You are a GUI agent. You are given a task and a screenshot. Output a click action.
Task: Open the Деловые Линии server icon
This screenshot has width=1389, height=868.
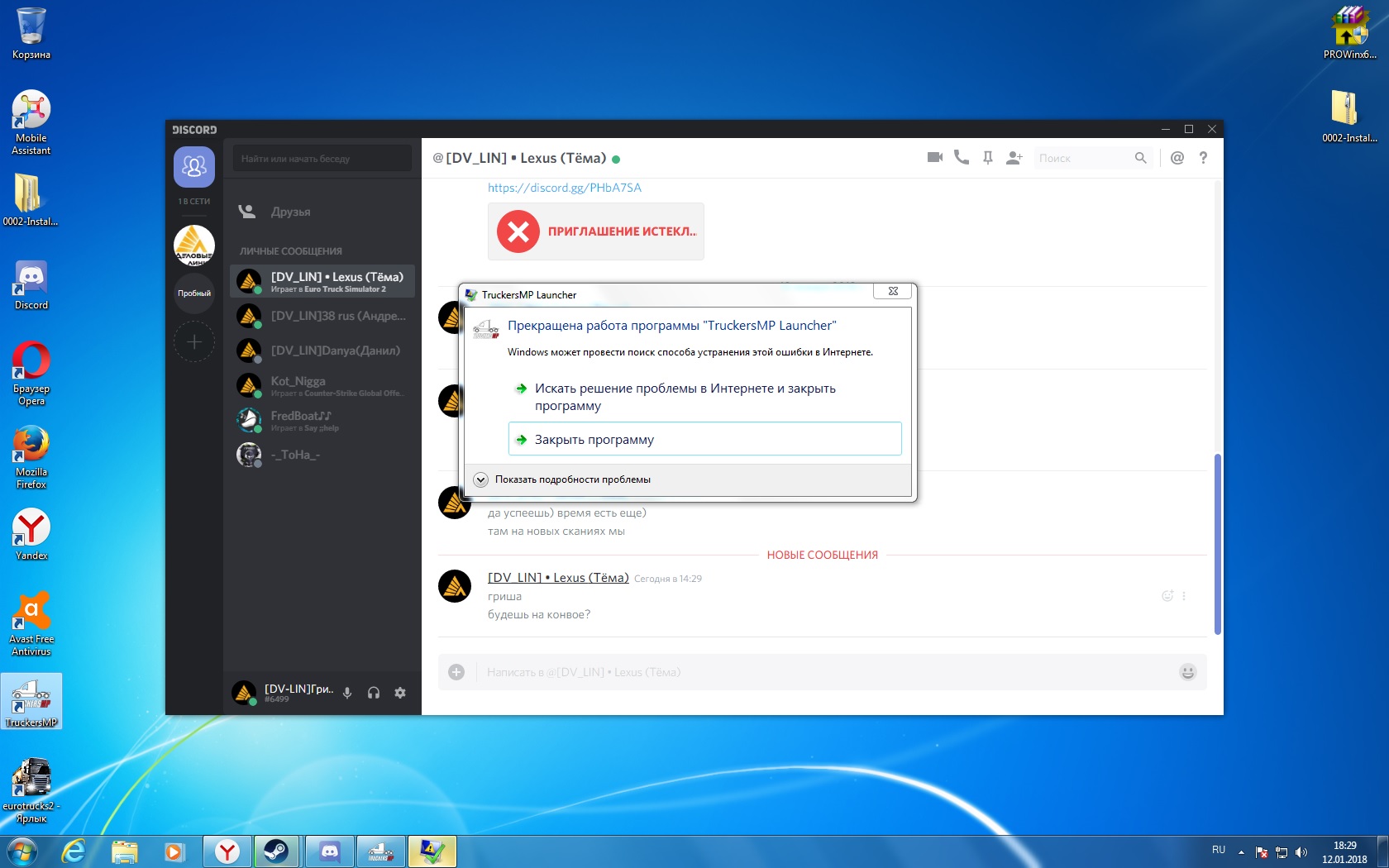click(194, 246)
